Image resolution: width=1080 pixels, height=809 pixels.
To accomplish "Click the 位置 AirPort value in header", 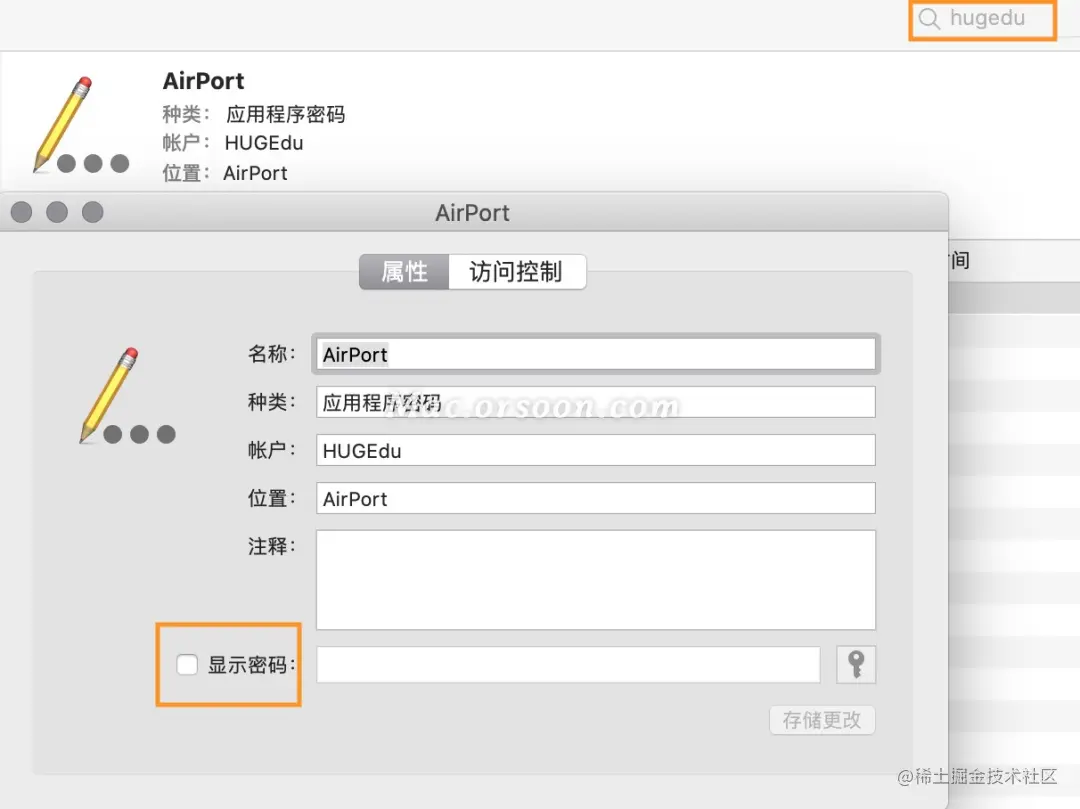I will pyautogui.click(x=255, y=173).
